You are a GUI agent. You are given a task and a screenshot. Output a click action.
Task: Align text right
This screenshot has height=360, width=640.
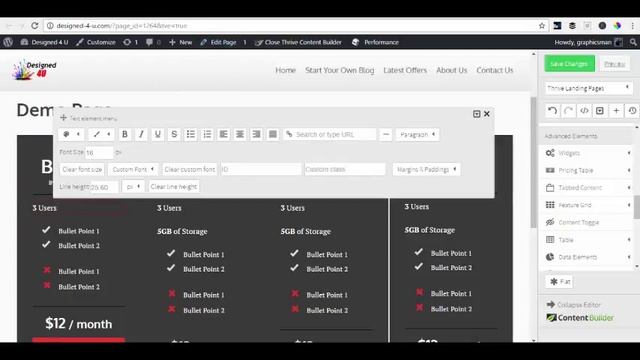tap(256, 134)
